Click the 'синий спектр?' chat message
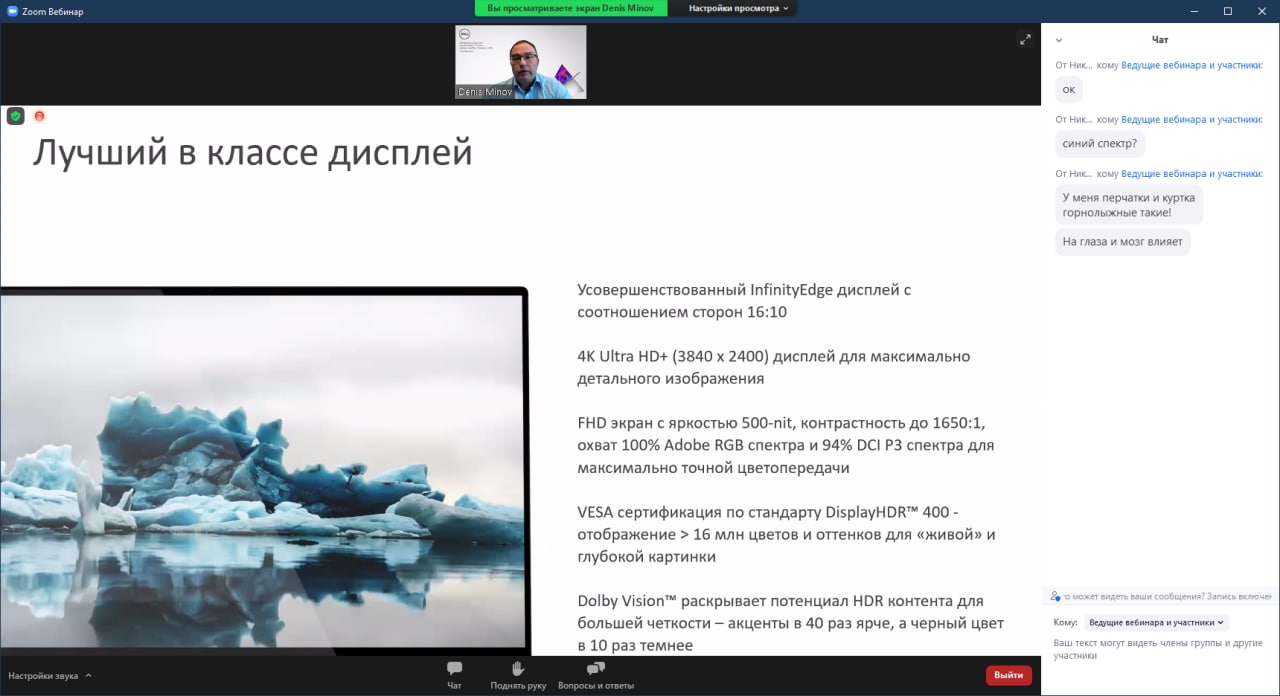This screenshot has width=1280, height=696. coord(1100,144)
